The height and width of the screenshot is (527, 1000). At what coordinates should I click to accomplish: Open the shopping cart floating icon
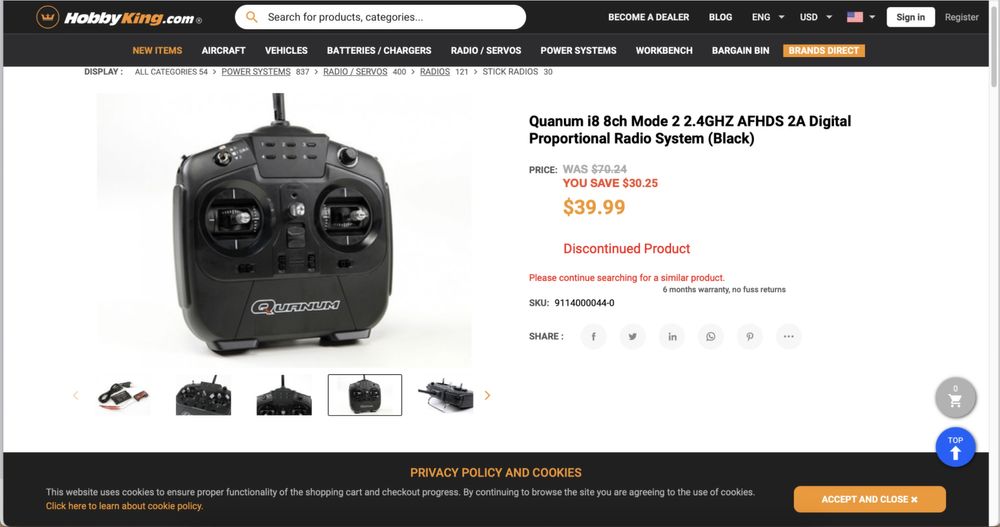pos(955,397)
